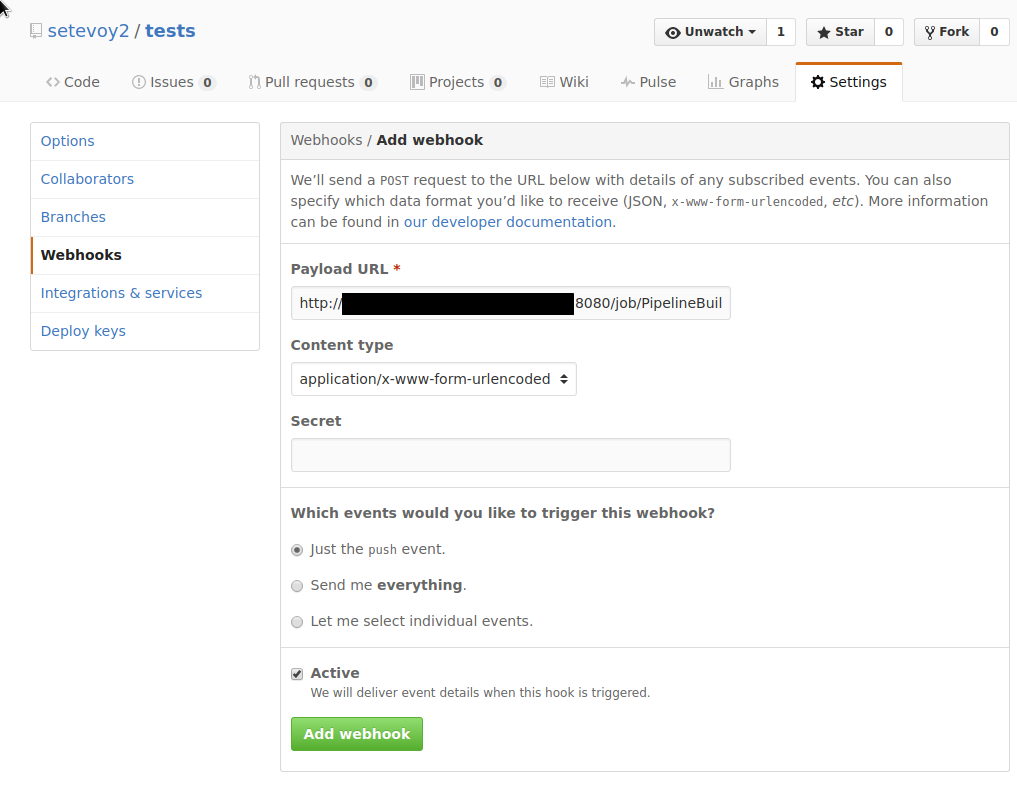Viewport: 1017px width, 795px height.
Task: Expand the Unwatch dropdown button
Action: [710, 32]
